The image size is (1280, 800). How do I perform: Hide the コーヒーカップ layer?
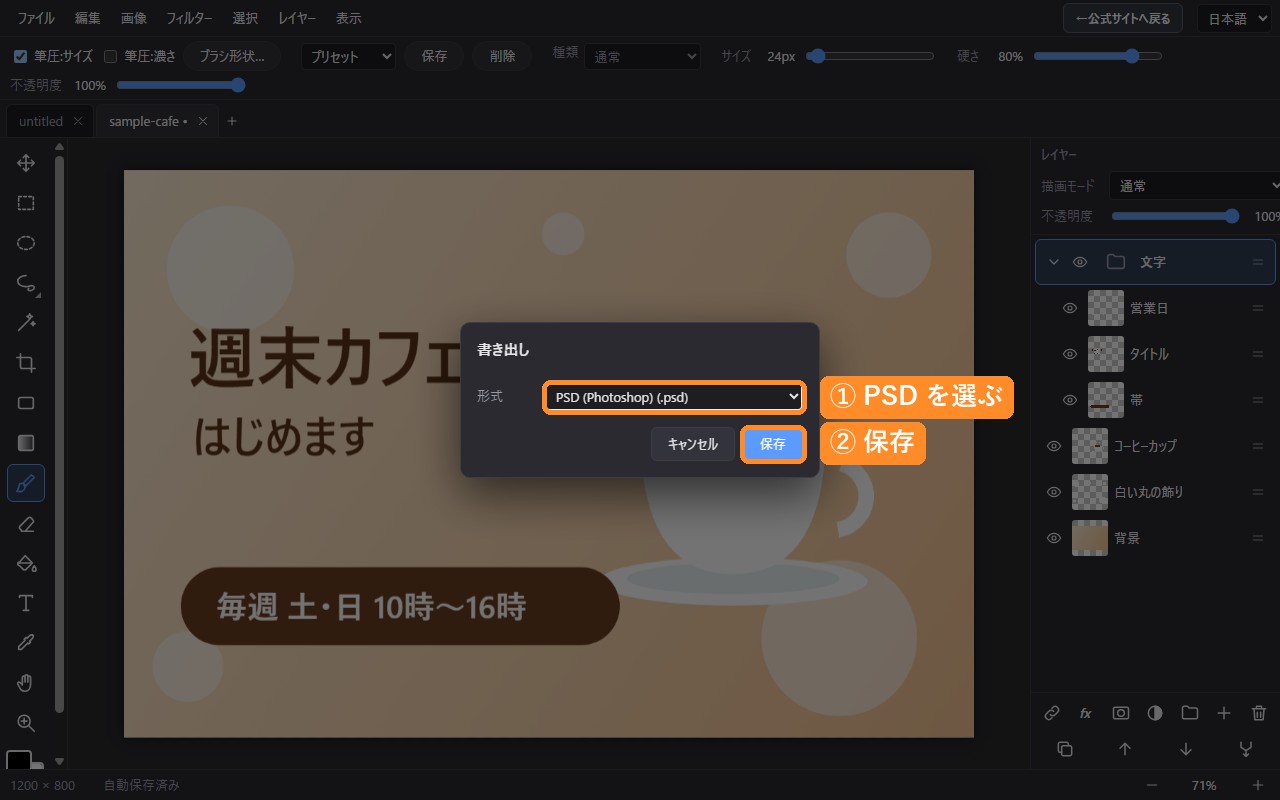(1054, 446)
